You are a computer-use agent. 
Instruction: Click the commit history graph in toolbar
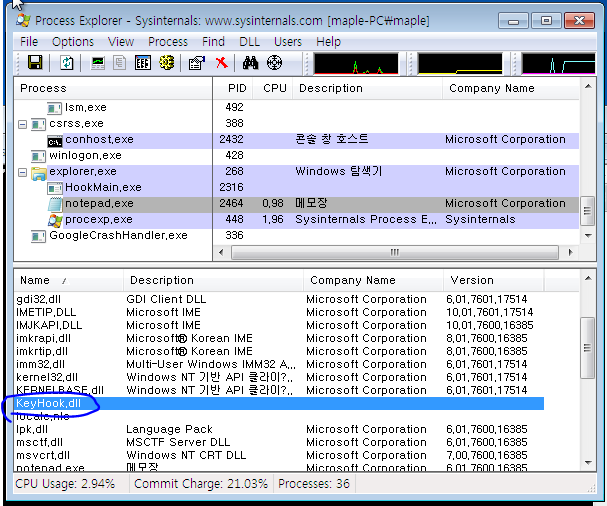(x=460, y=63)
